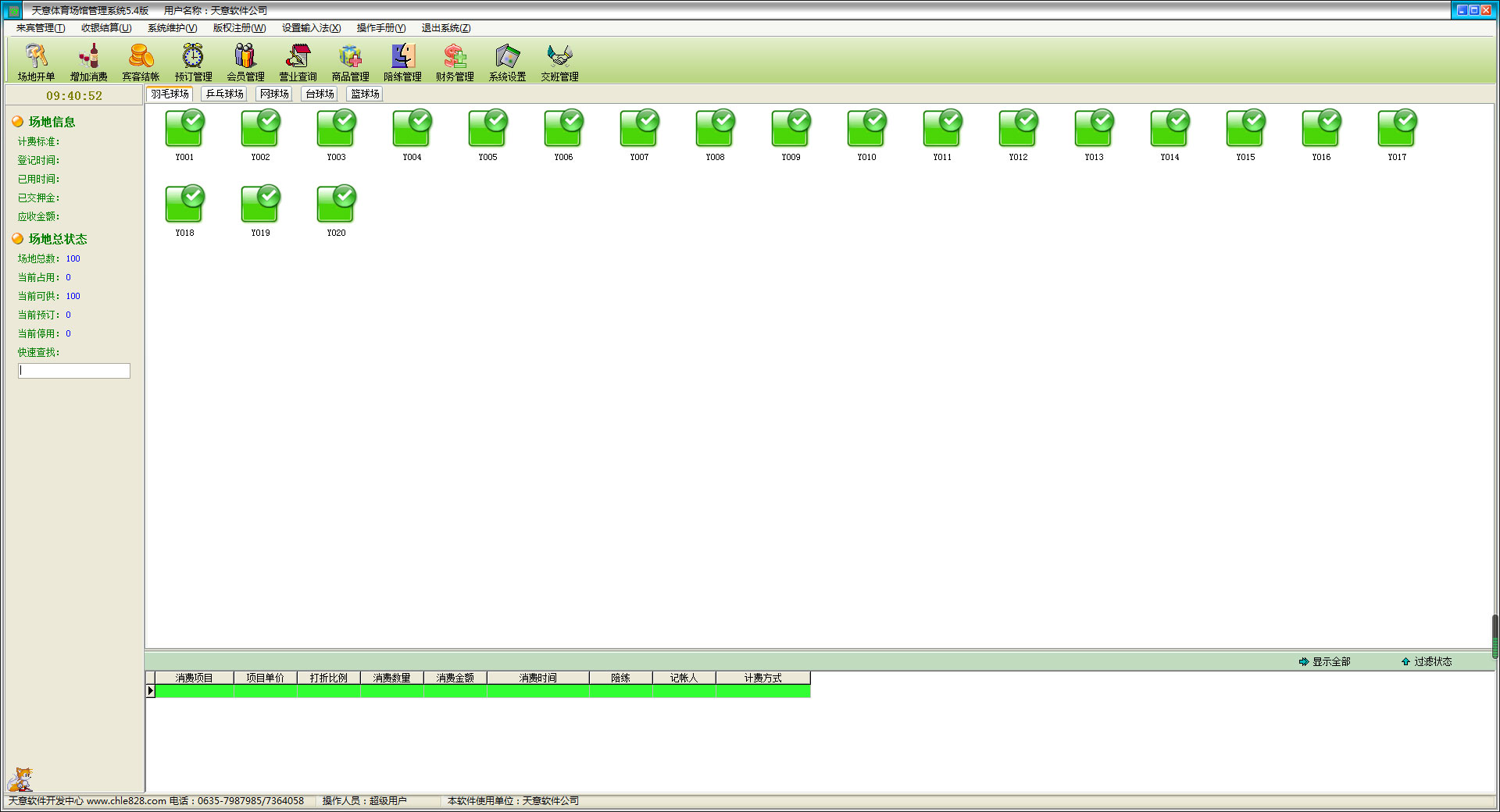Viewport: 1500px width, 812px height.
Task: Select court Y020 green icon
Action: [336, 205]
